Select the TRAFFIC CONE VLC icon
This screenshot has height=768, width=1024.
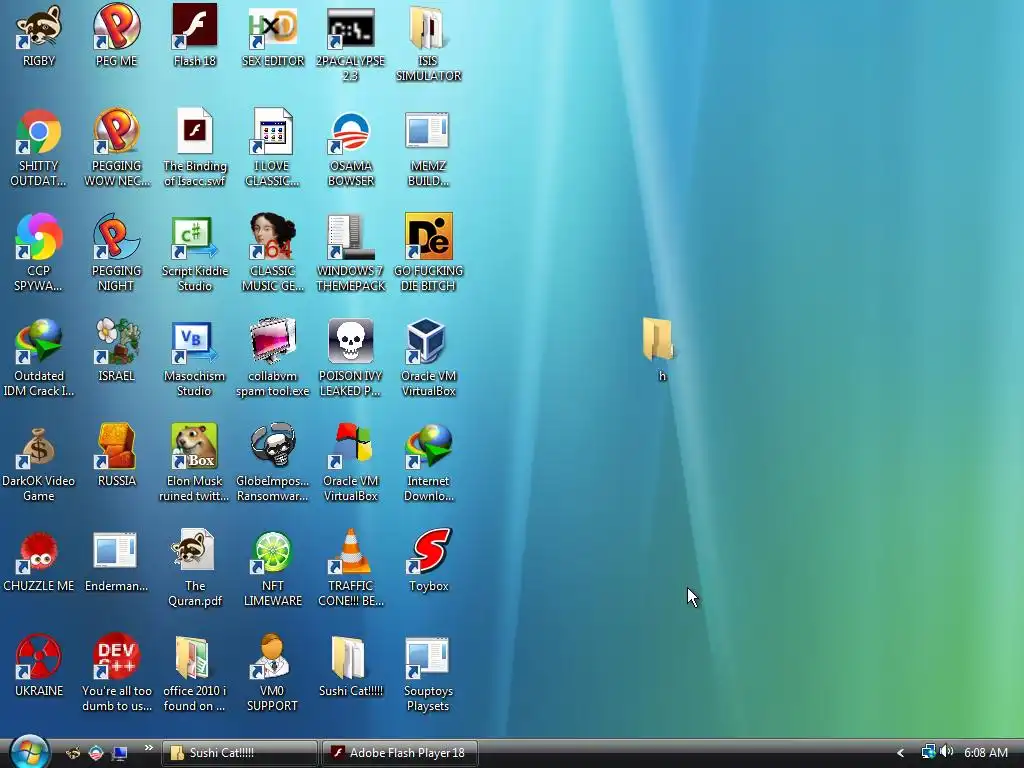click(351, 552)
